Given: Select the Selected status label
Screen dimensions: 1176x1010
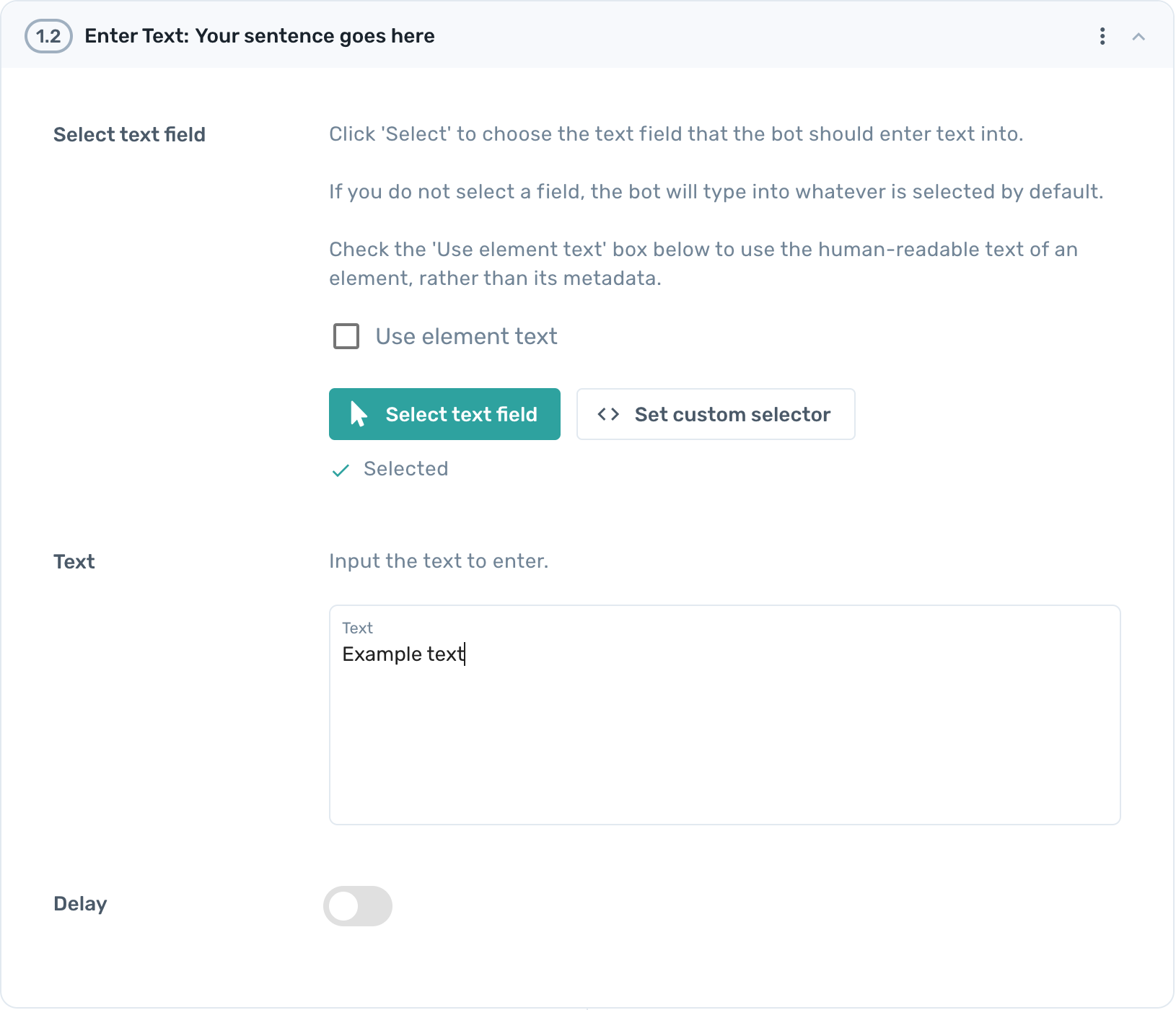Looking at the screenshot, I should click(x=405, y=469).
